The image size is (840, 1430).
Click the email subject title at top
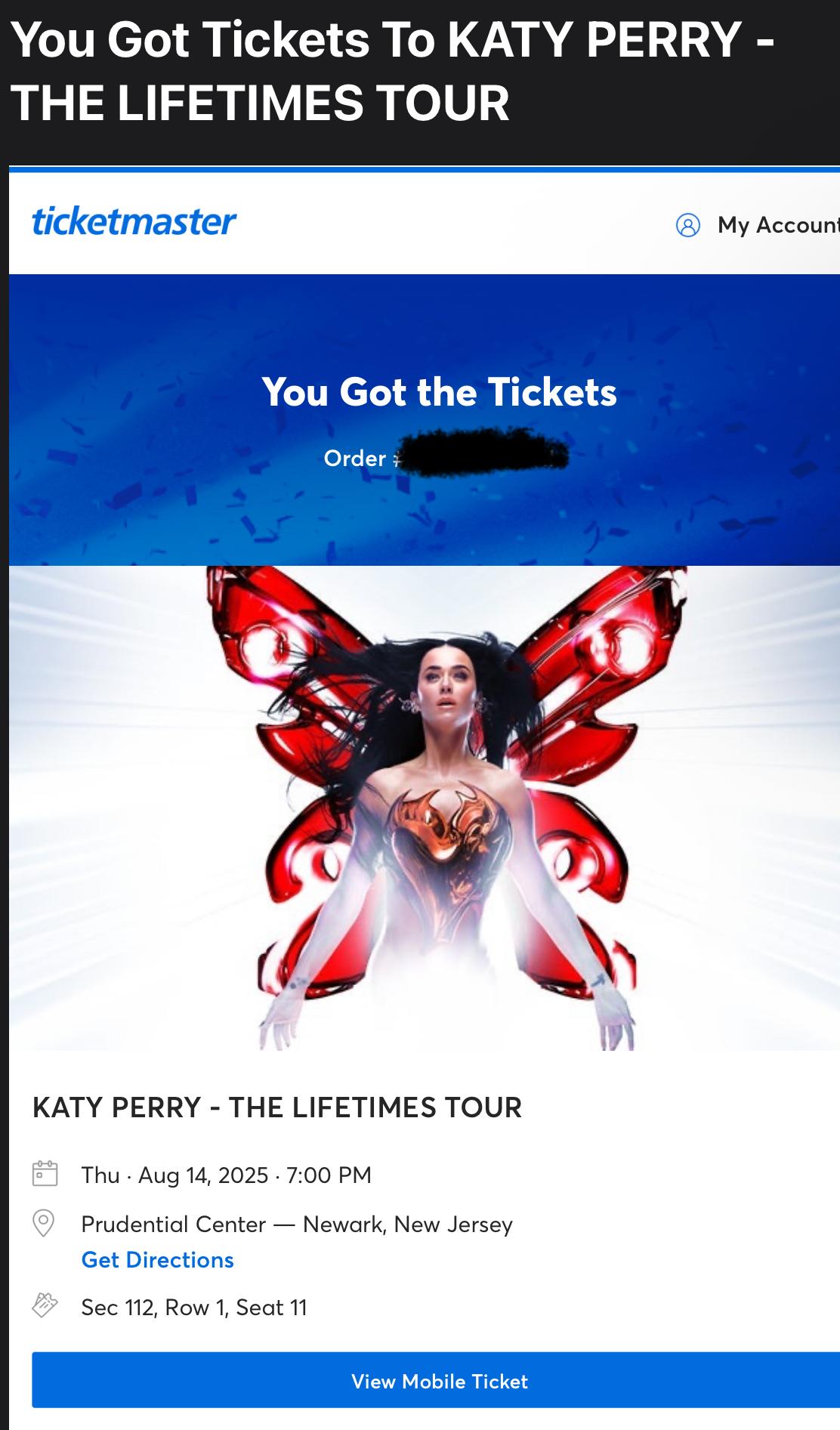392,71
